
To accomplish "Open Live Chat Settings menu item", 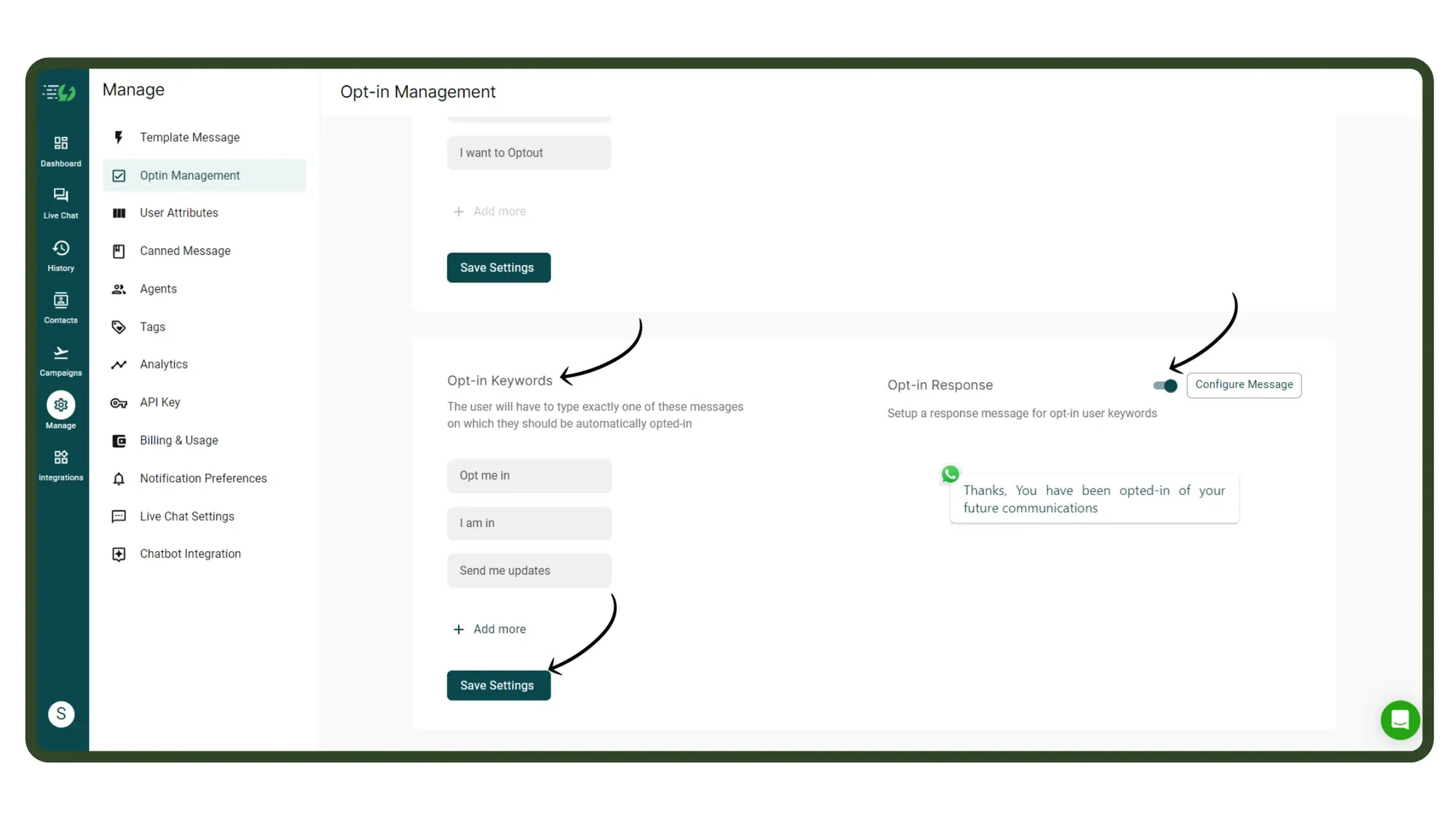I will [x=205, y=516].
